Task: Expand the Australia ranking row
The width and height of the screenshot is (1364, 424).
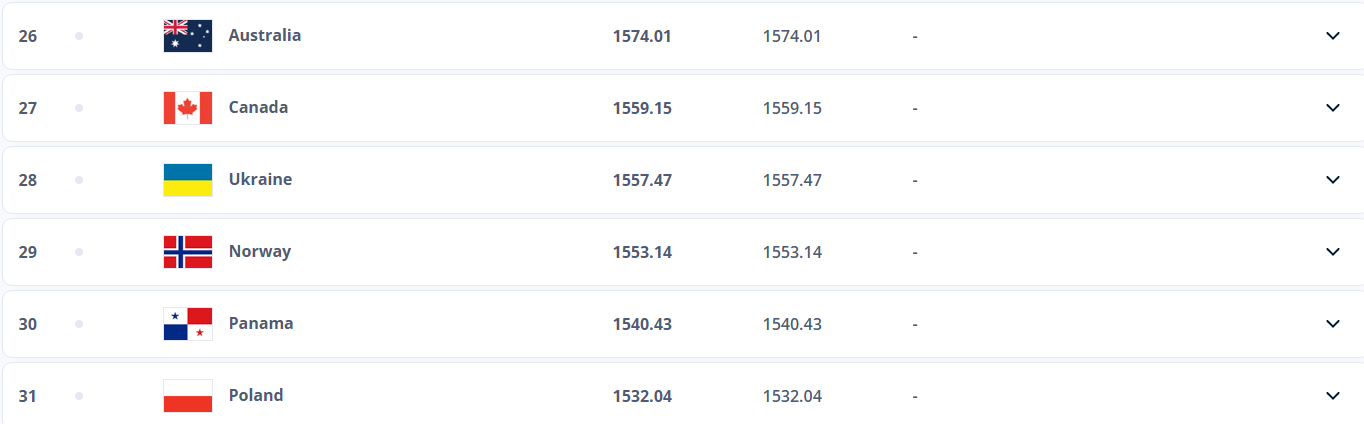Action: [1332, 36]
